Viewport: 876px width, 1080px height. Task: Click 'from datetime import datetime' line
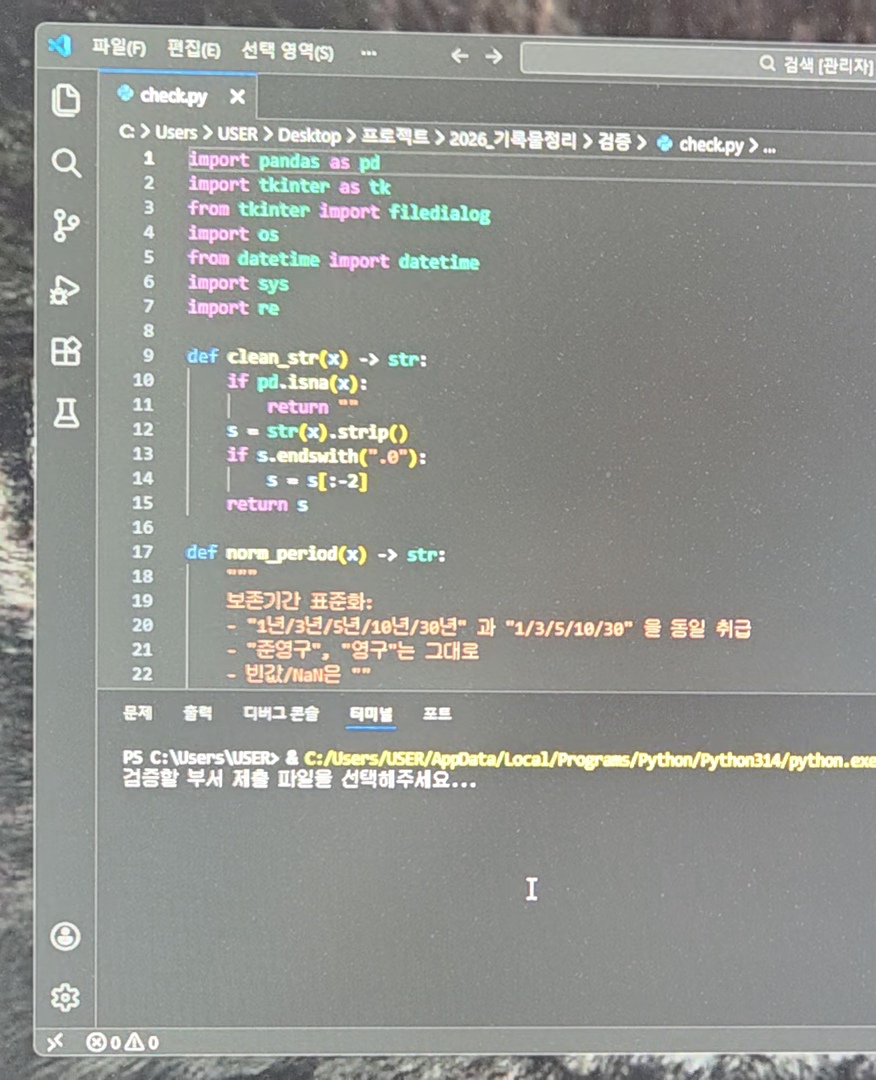333,260
